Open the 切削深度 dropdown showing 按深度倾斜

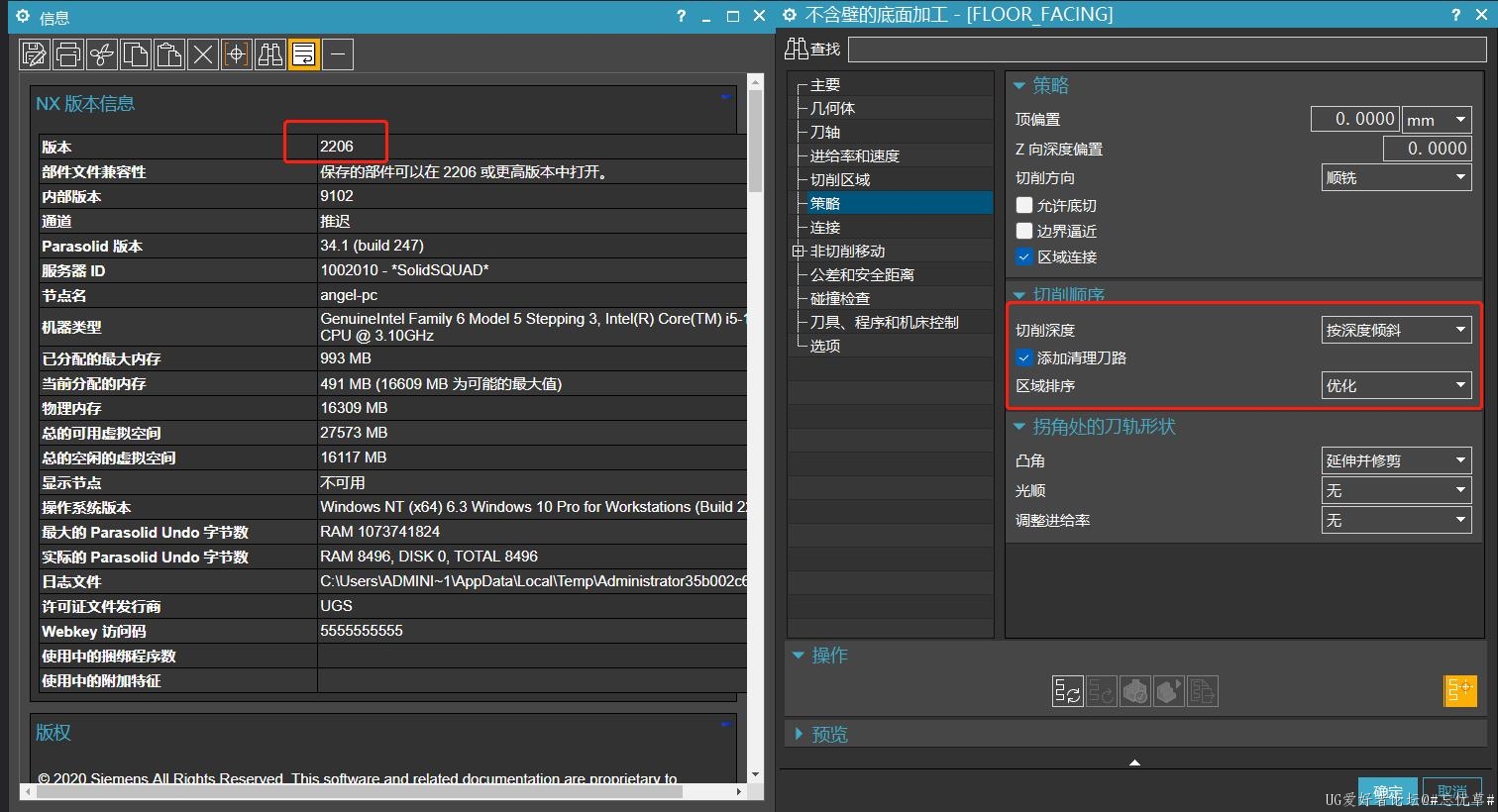coord(1397,330)
